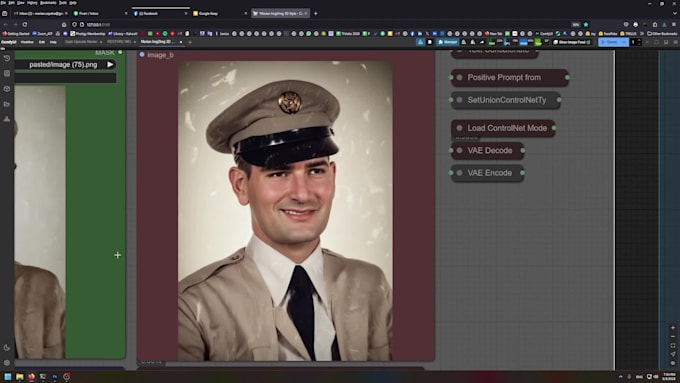Switch to the RESTORE IMG workflow tab
This screenshot has height=383, width=680.
coord(119,42)
